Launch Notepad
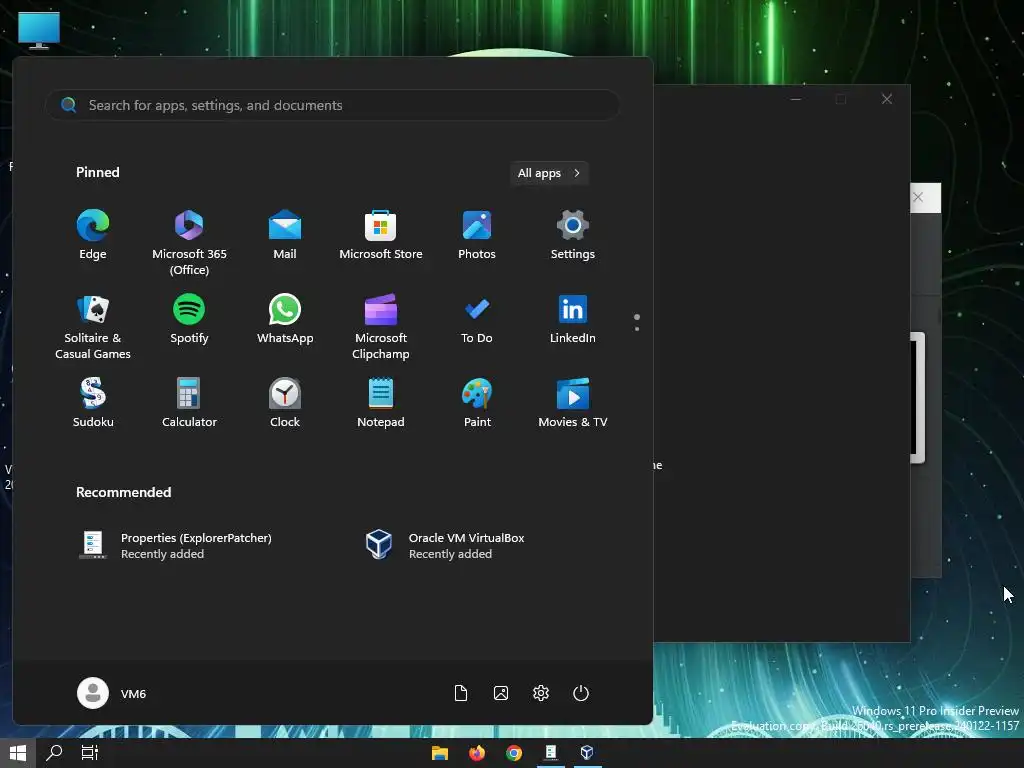 tap(381, 403)
